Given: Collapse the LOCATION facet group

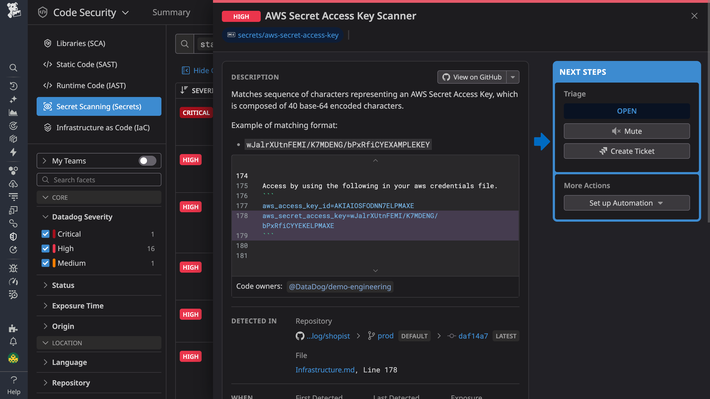Looking at the screenshot, I should click(45, 343).
